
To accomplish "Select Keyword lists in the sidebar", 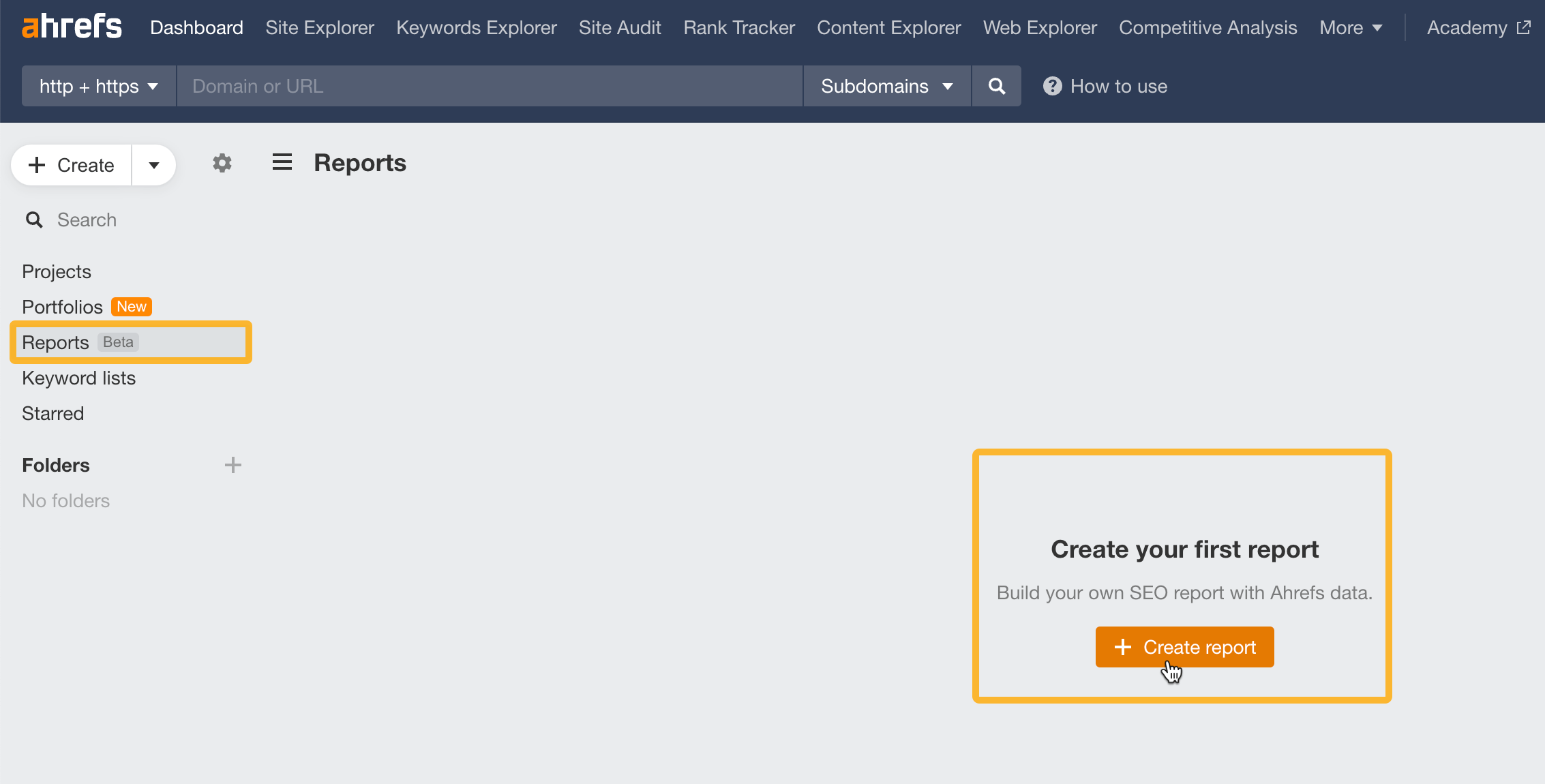I will click(78, 378).
